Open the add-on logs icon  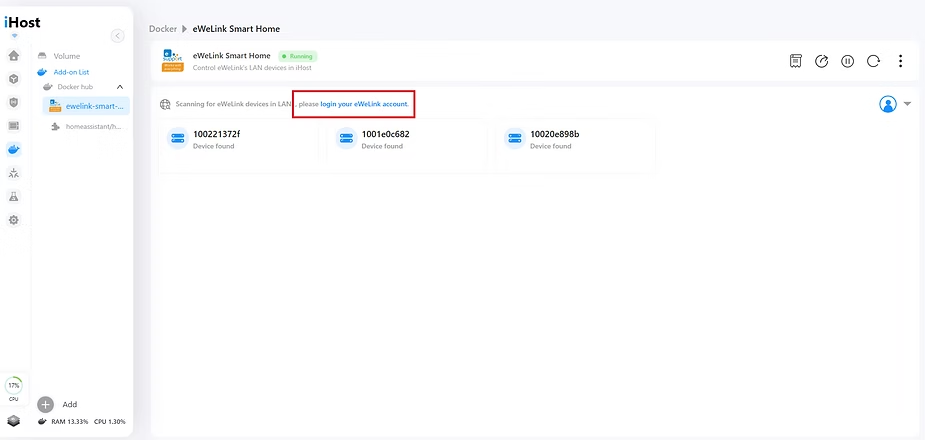(x=795, y=61)
